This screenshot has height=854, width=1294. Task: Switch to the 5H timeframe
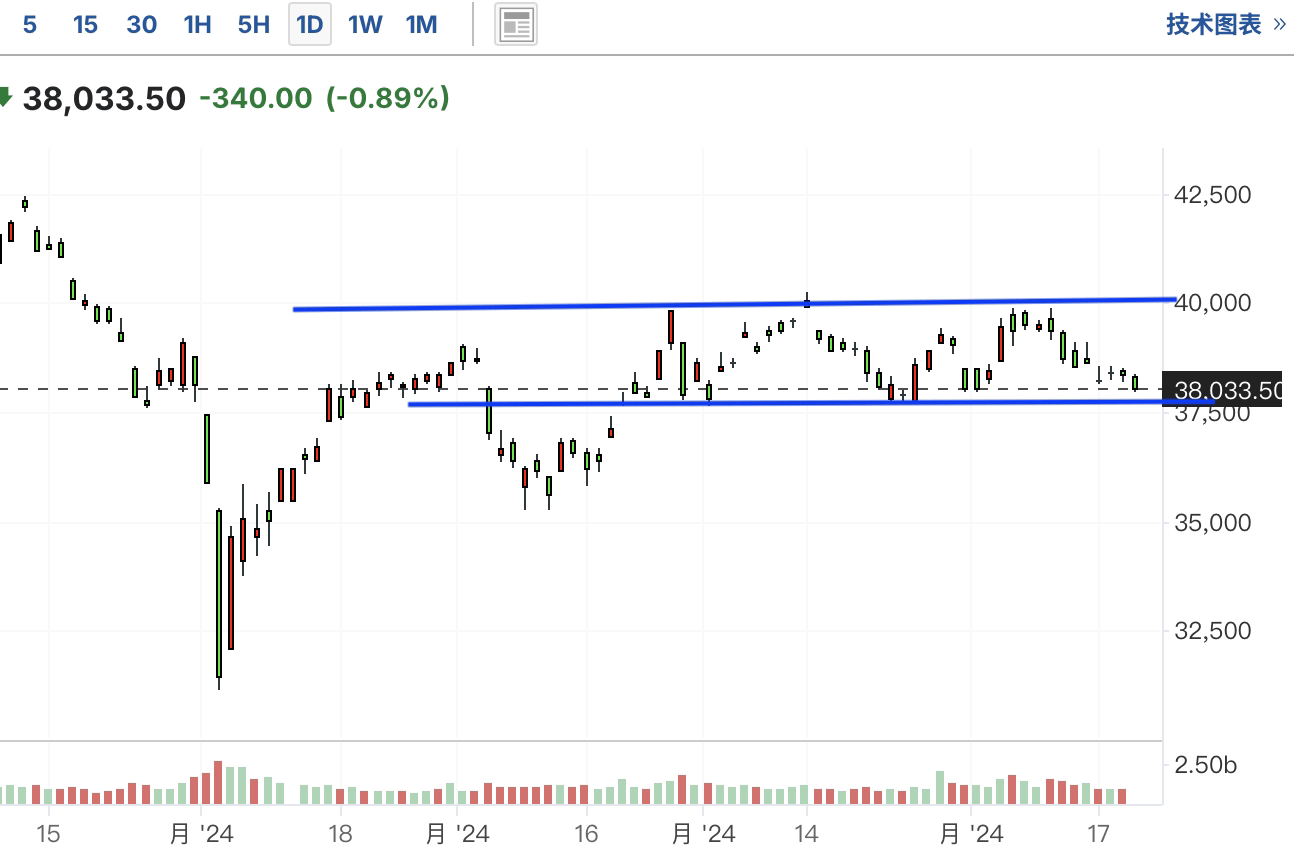[254, 25]
